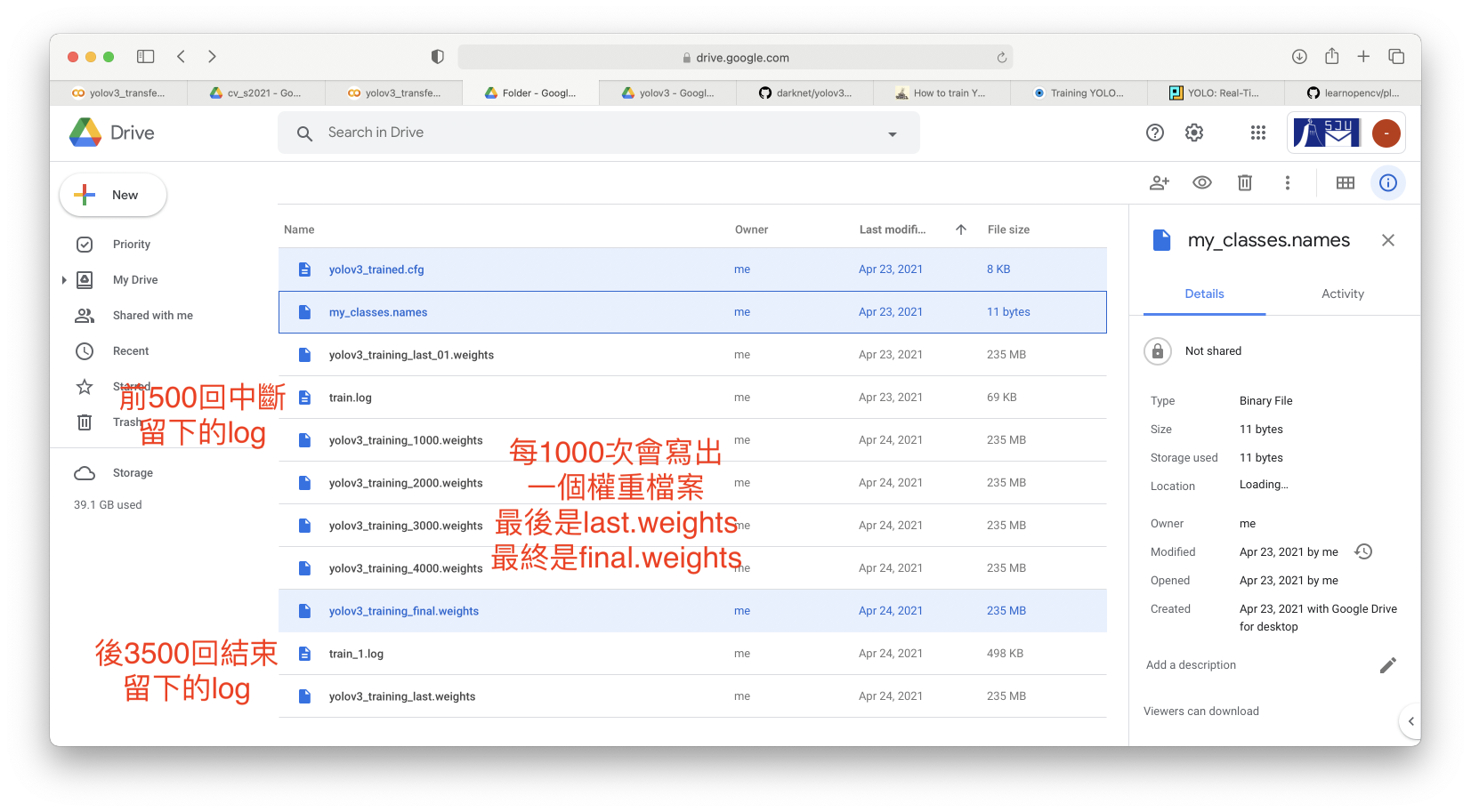Select yolov3_training_2000.weights file
The width and height of the screenshot is (1471, 812).
pos(692,483)
